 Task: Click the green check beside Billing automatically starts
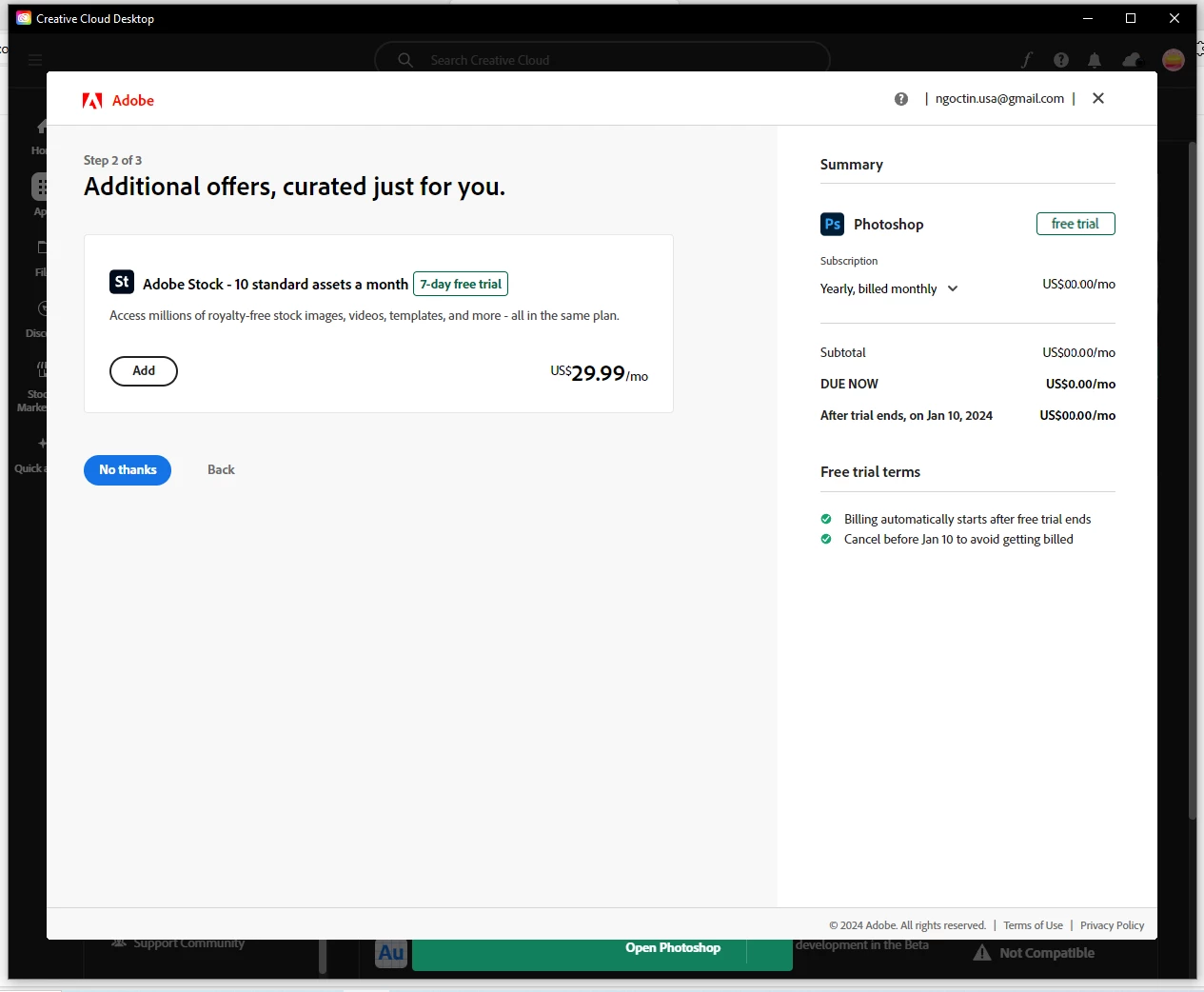[x=826, y=519]
